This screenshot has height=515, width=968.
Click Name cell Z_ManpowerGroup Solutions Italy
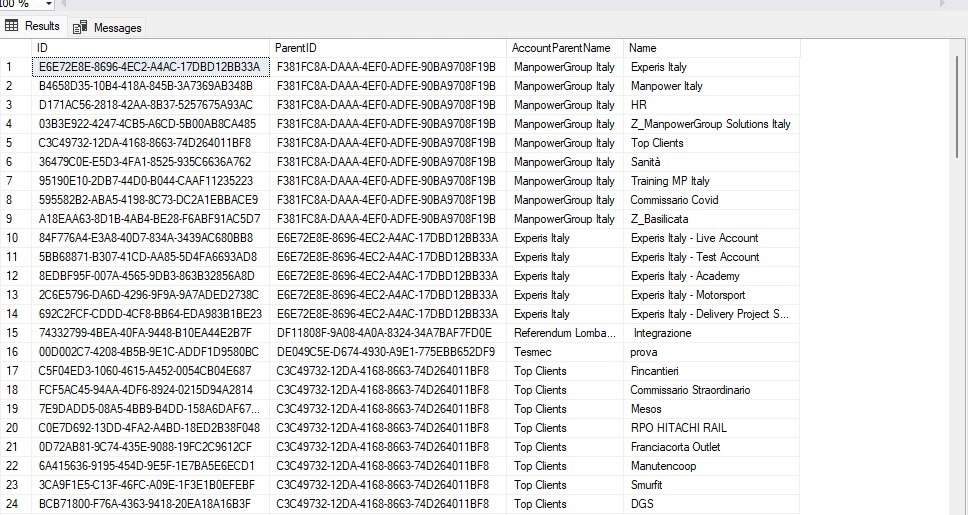(x=712, y=124)
